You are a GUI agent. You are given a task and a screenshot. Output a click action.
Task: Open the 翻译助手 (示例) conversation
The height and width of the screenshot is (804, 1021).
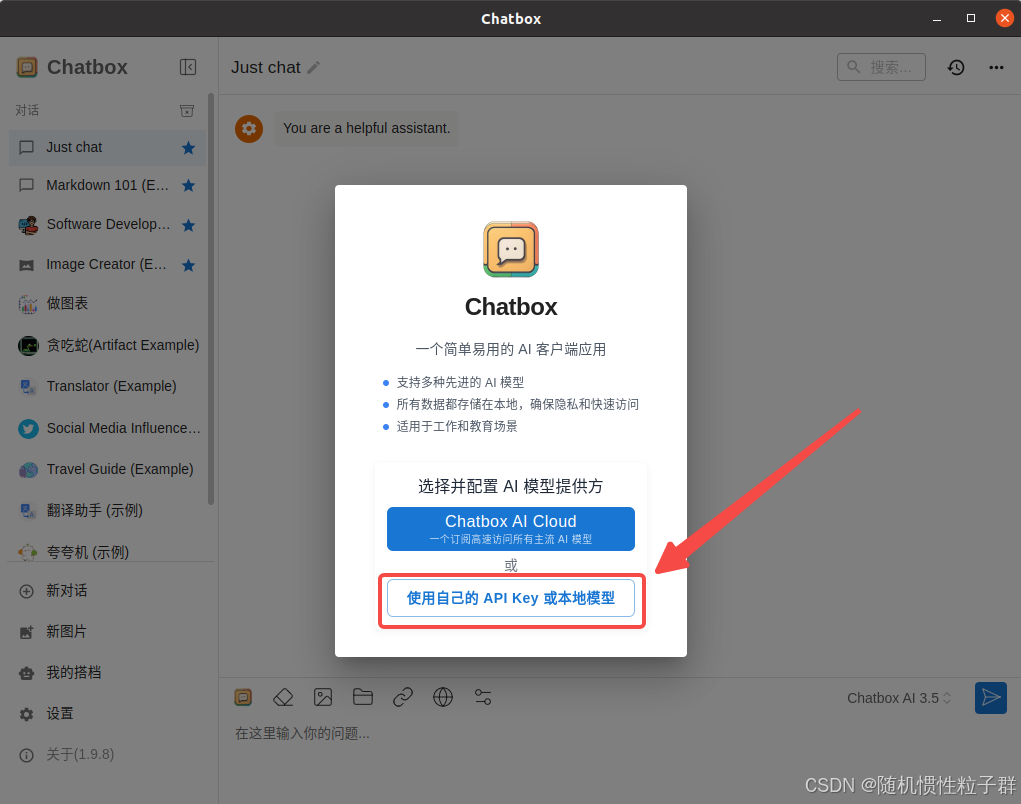tap(108, 510)
